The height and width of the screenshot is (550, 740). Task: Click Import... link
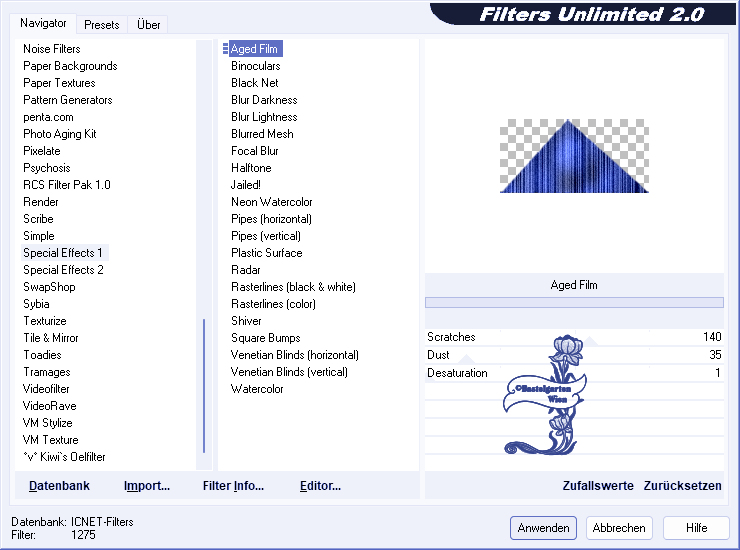click(x=147, y=486)
